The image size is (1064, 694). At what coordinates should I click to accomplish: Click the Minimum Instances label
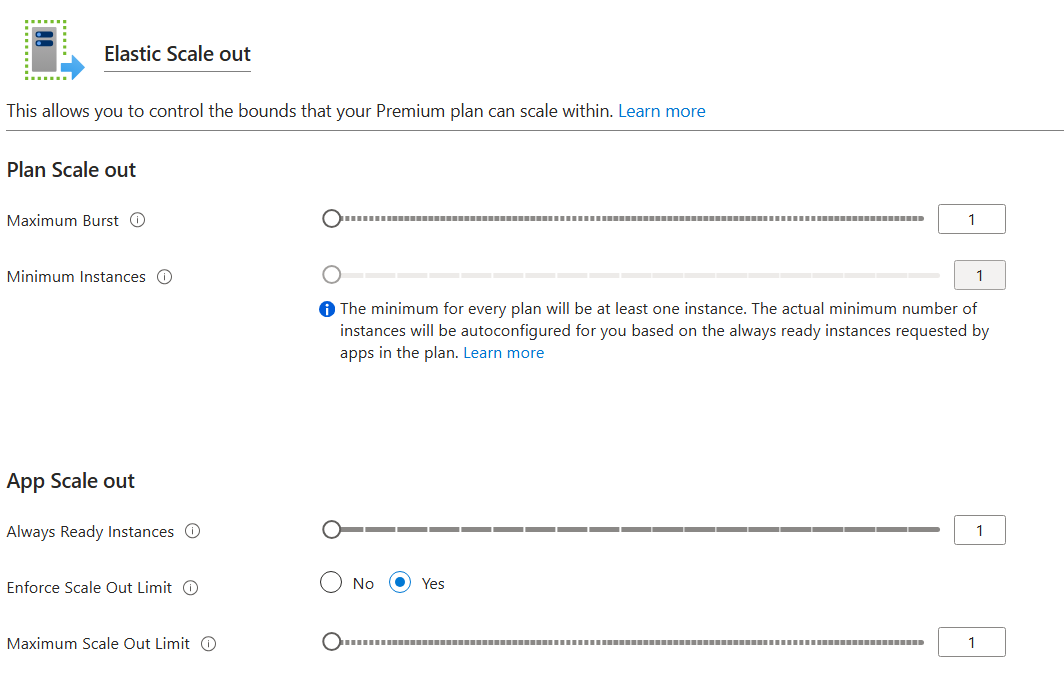click(76, 277)
